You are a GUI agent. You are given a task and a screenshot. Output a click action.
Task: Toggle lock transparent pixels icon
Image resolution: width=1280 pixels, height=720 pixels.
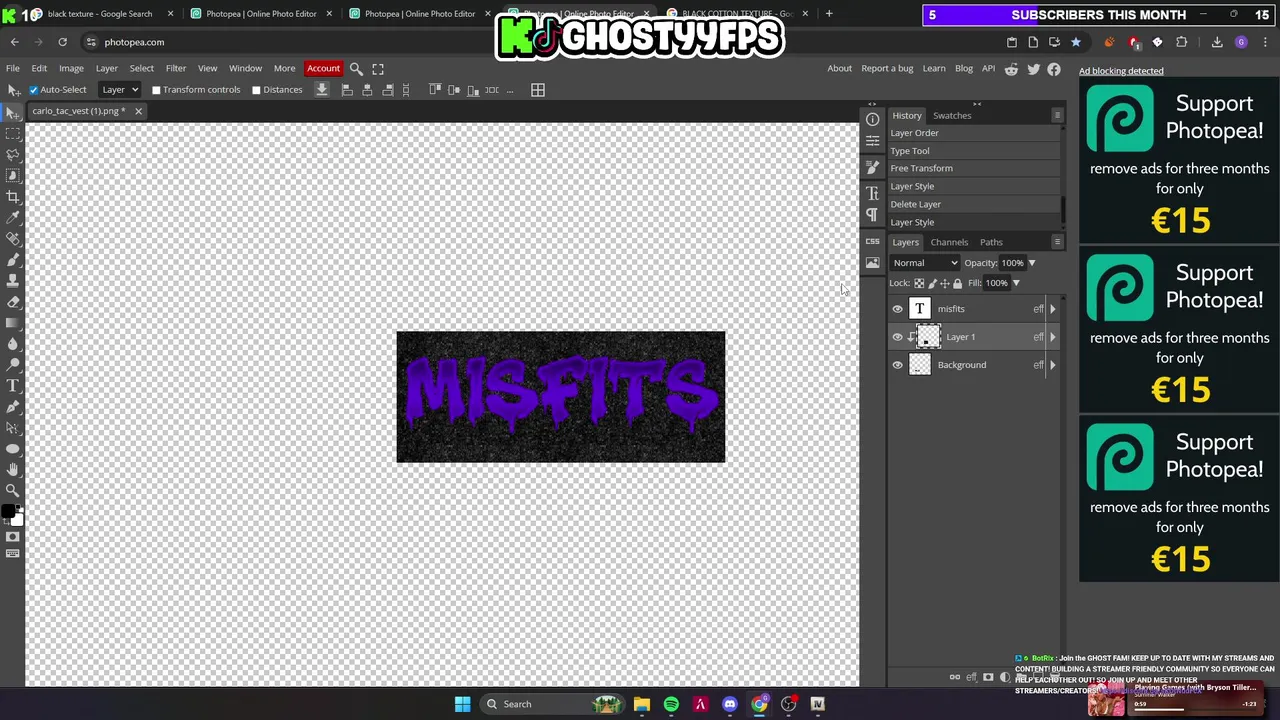(x=919, y=283)
